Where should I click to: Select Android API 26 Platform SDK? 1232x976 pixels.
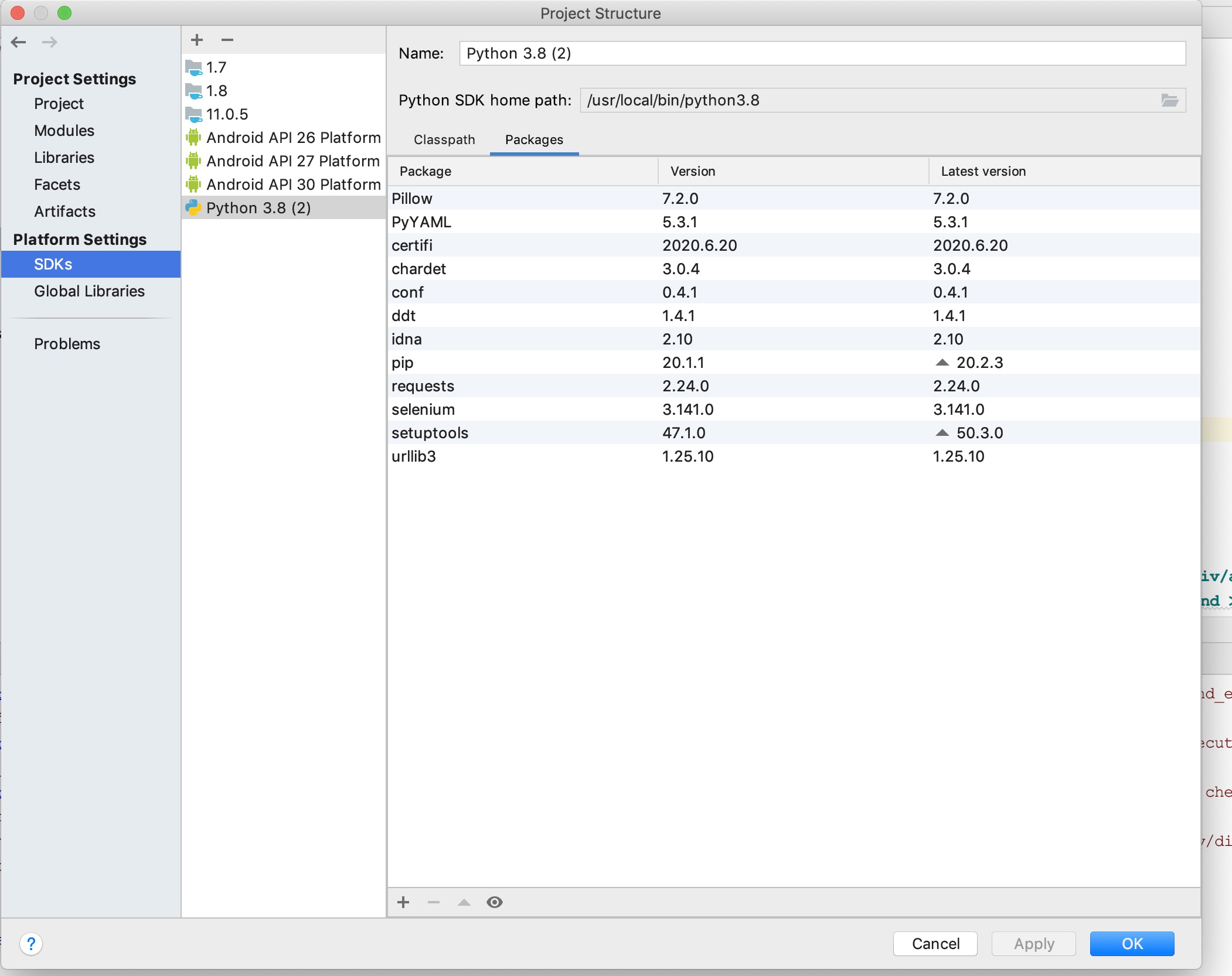point(284,138)
